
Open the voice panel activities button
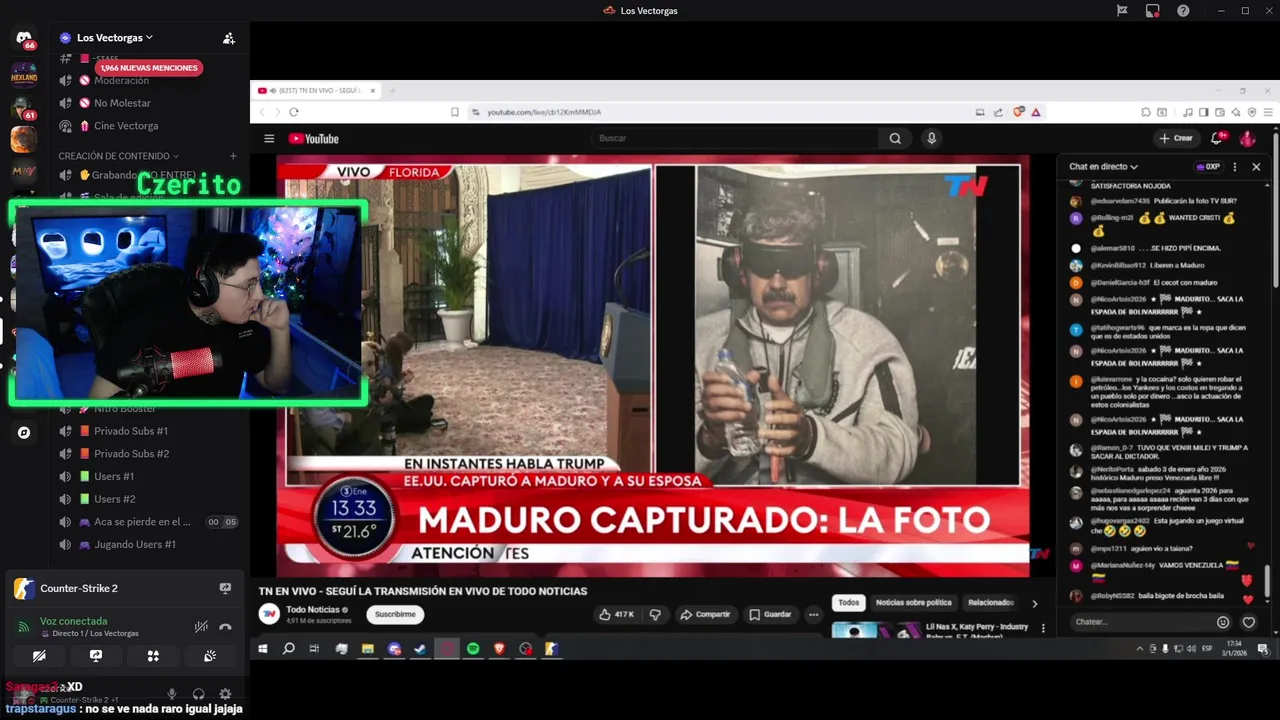click(153, 656)
